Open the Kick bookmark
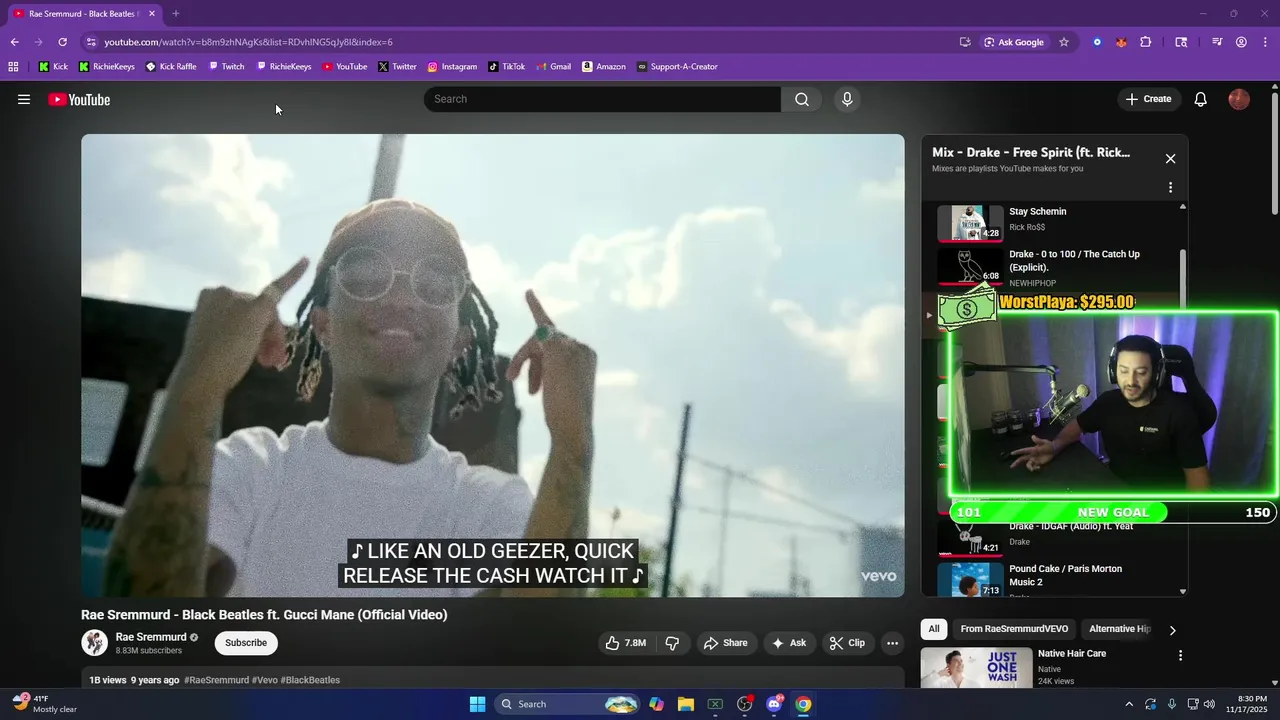 (53, 67)
